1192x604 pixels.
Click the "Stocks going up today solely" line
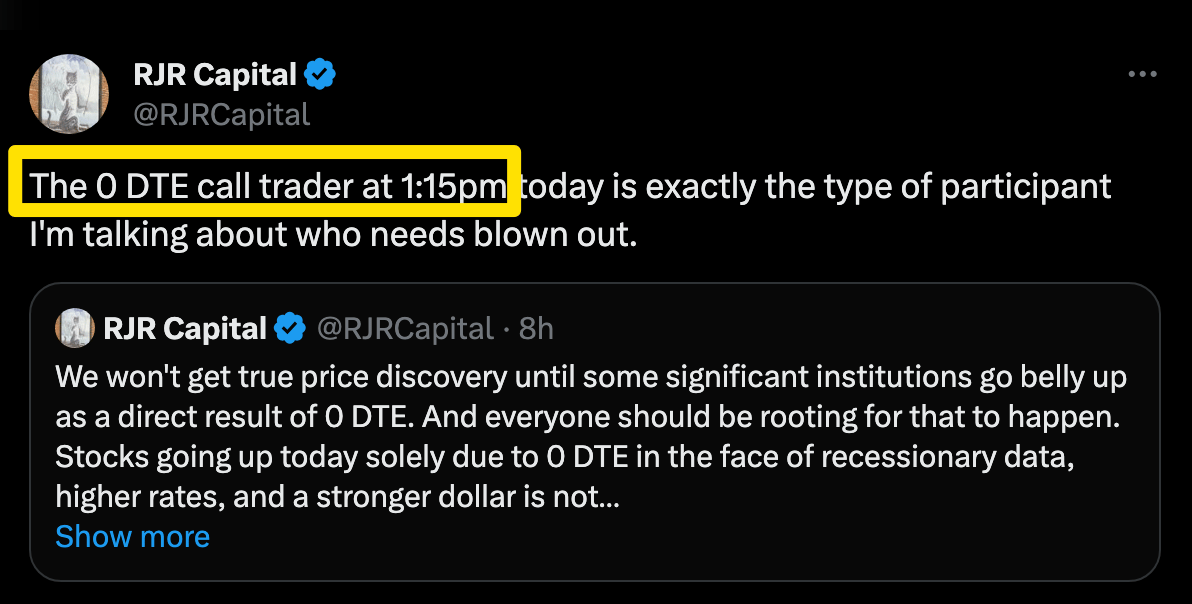coord(564,457)
